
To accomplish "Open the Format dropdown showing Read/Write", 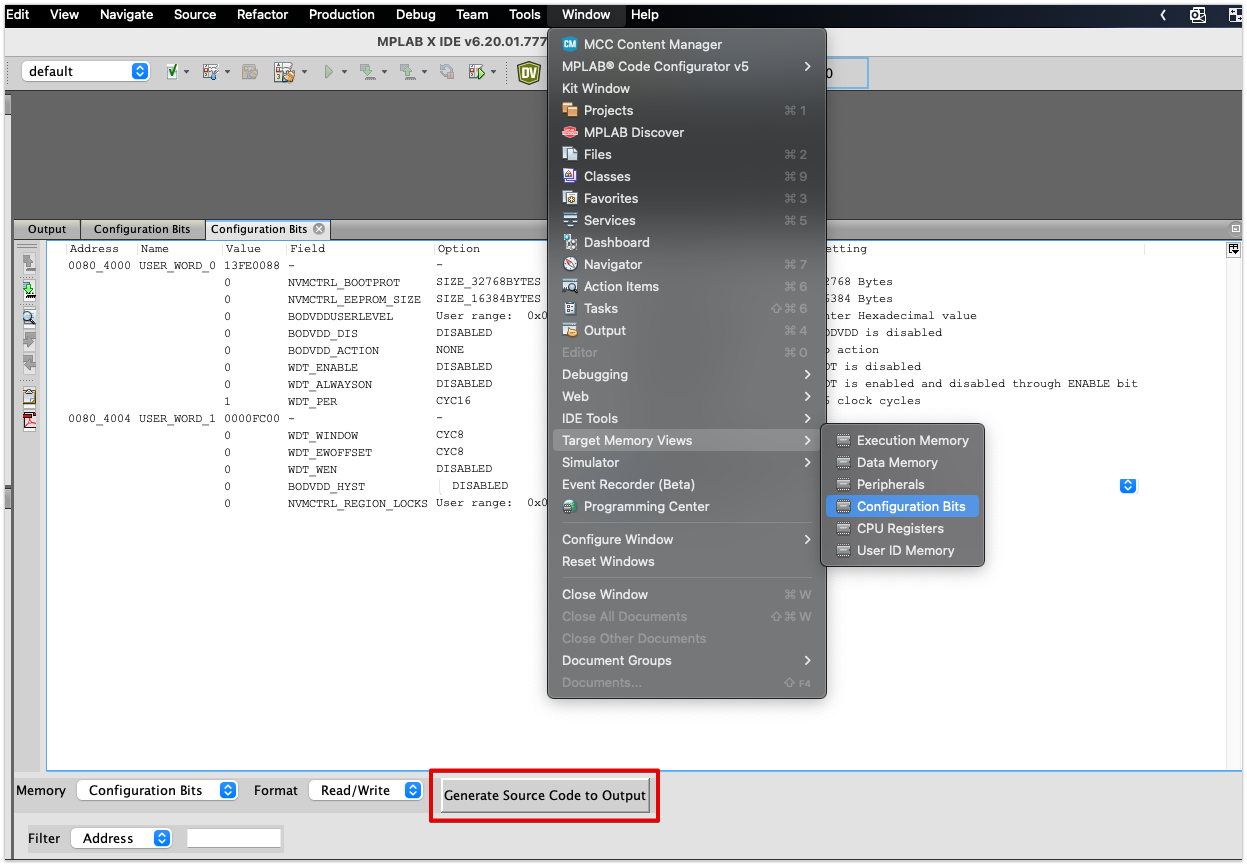I will coord(366,790).
